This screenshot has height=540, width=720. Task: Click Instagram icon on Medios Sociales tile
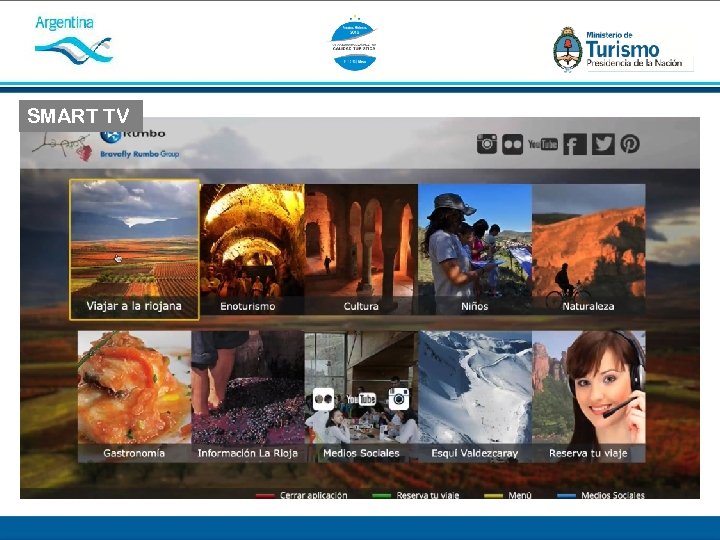[399, 399]
